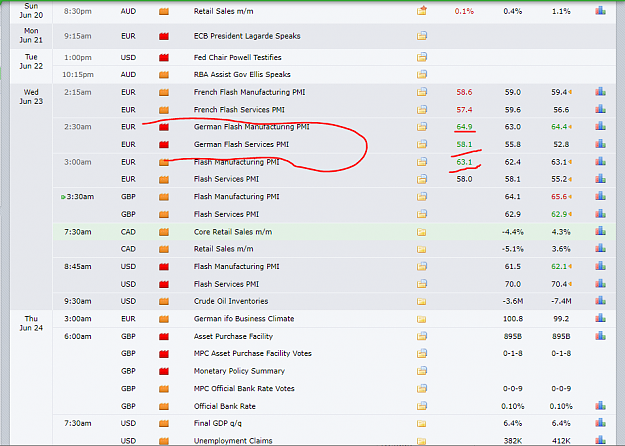Click actual value 58.1 for German Services
Screen dimensions: 625x446
pos(464,144)
